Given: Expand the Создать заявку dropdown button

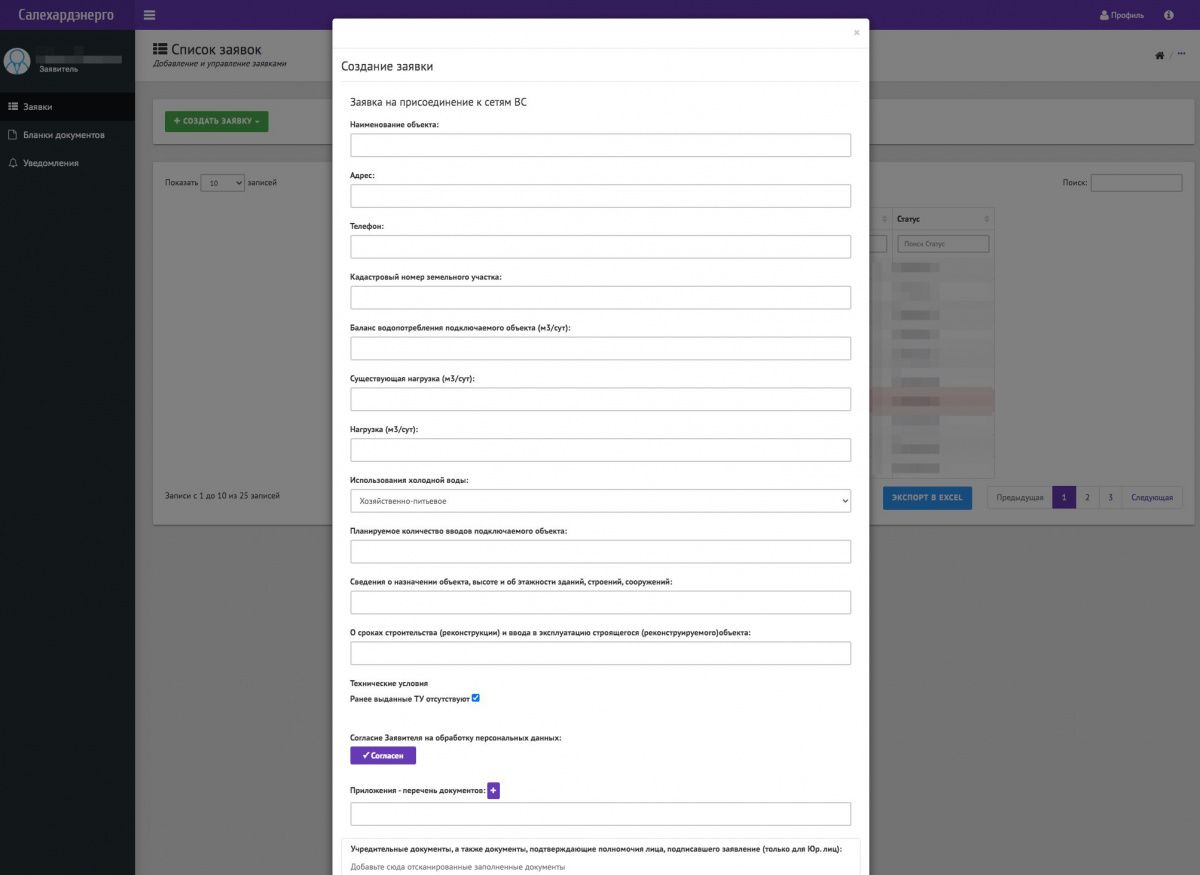Looking at the screenshot, I should point(216,121).
